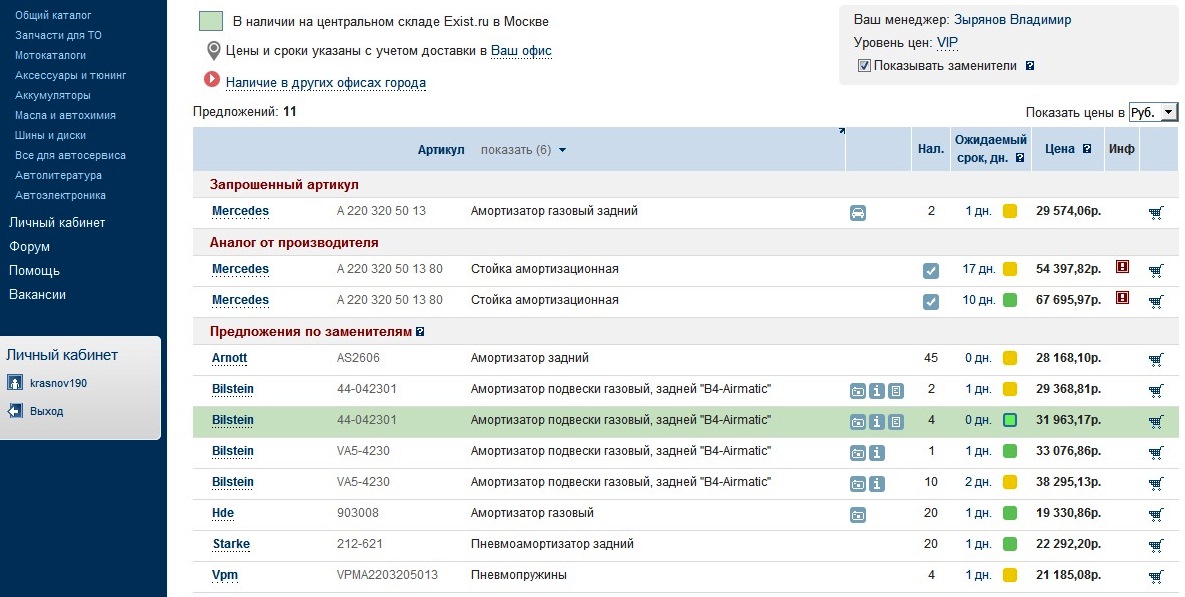Add the 67 695,97р. Mercedes strut to cart

(1156, 302)
